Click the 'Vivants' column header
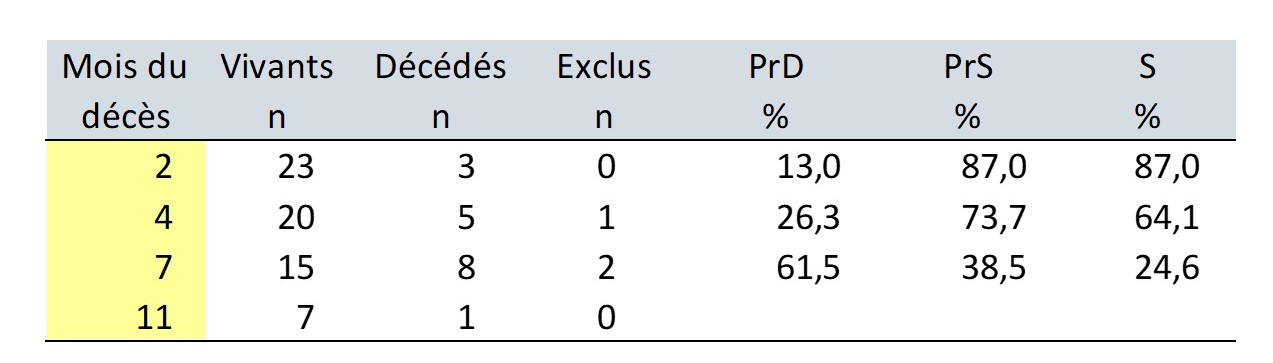The image size is (1273, 363). tap(277, 92)
